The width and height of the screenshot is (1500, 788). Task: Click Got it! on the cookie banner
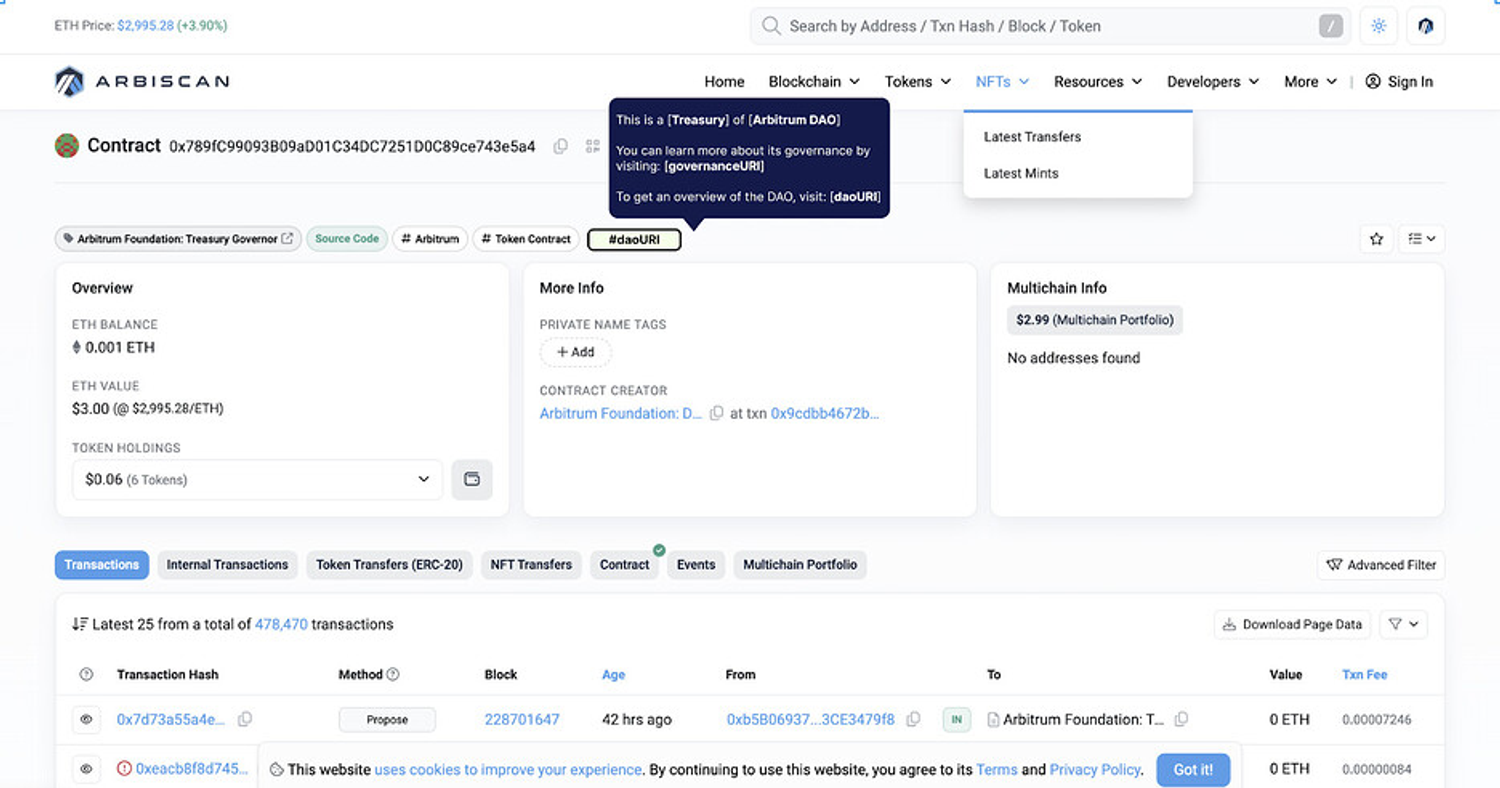pyautogui.click(x=1193, y=770)
